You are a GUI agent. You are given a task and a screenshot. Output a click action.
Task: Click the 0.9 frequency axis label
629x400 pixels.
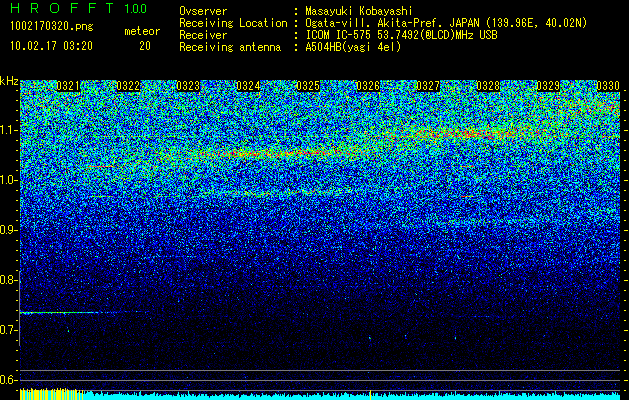[x=8, y=230]
